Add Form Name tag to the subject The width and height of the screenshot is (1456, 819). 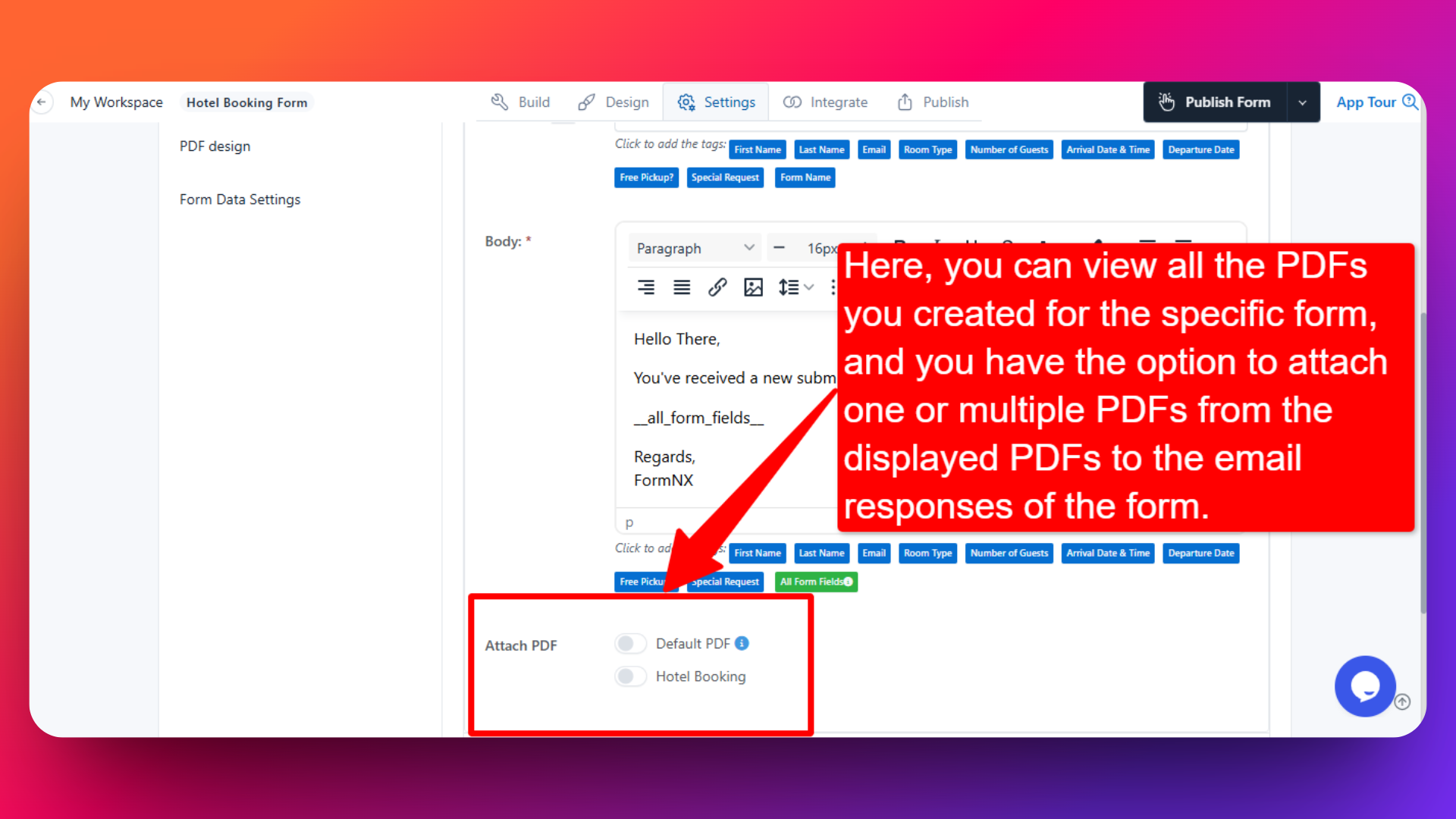point(805,177)
